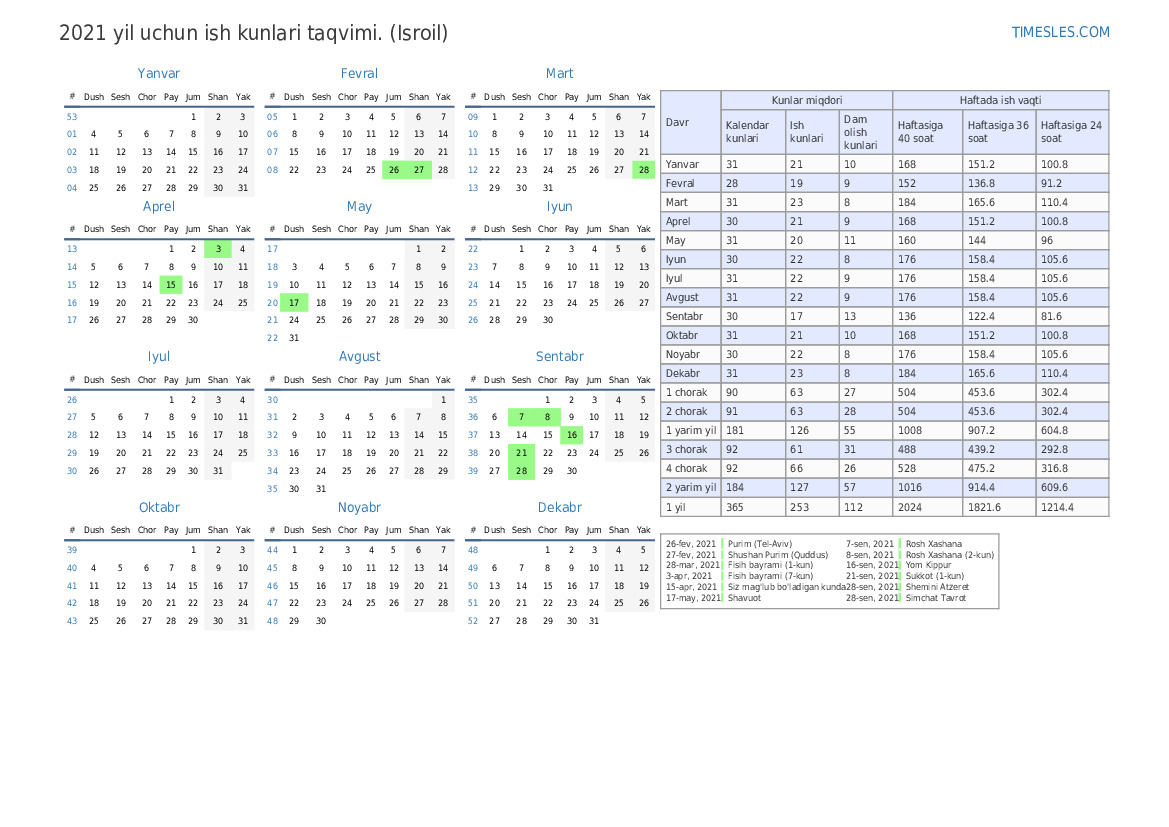
Task: Click the 'Fisih bayrami (1-kun)' holiday entry
Action: point(770,565)
